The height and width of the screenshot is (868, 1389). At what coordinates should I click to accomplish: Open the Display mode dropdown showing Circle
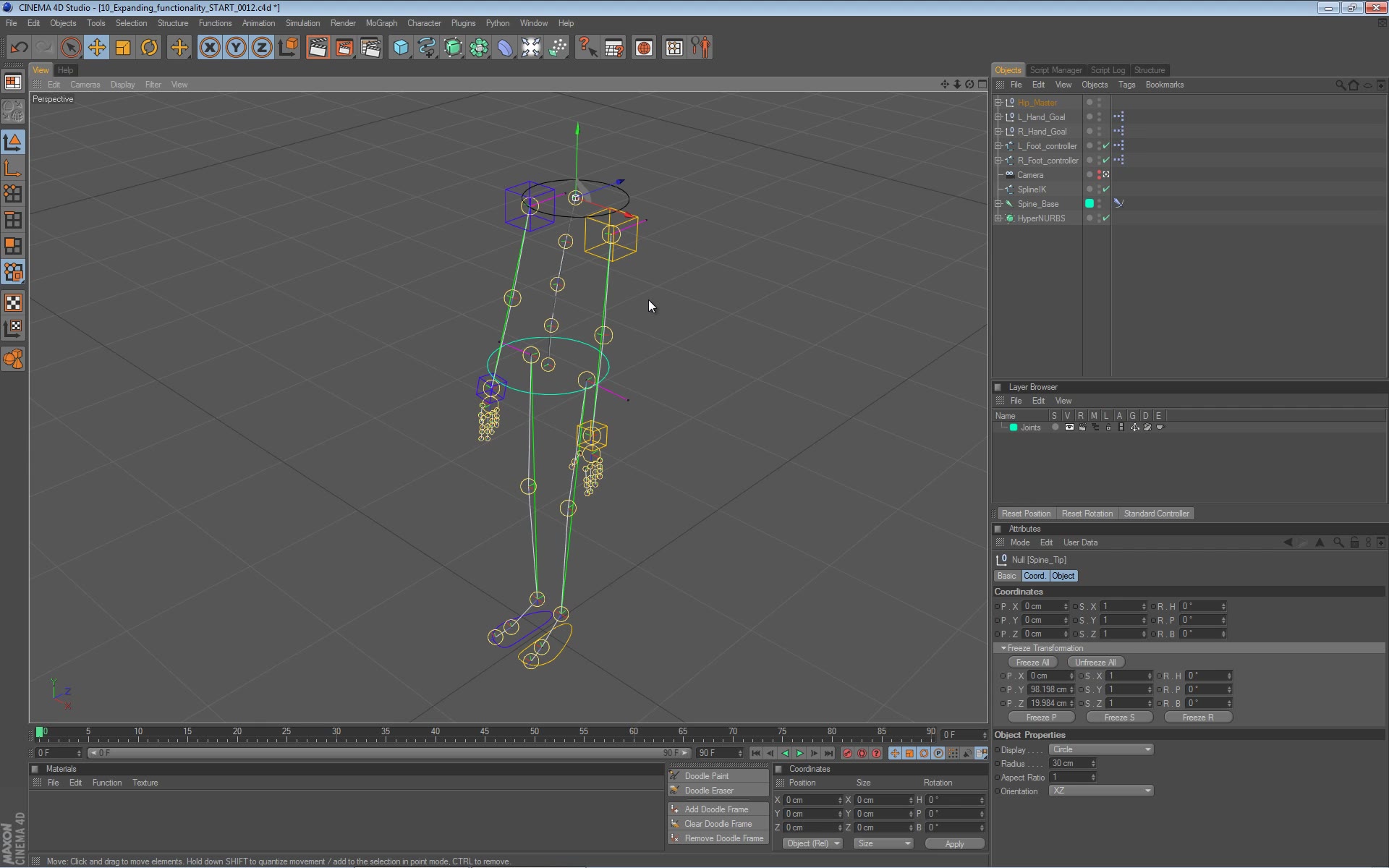pyautogui.click(x=1100, y=749)
